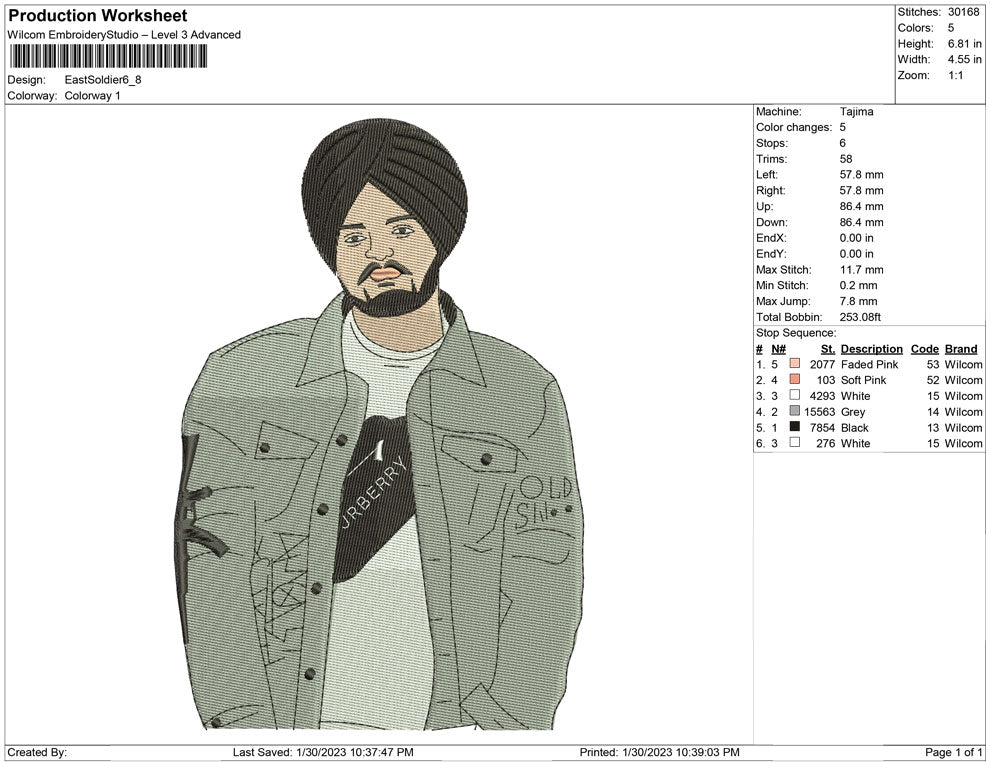
Task: Click the Left value '57.8 mm'
Action: [861, 175]
